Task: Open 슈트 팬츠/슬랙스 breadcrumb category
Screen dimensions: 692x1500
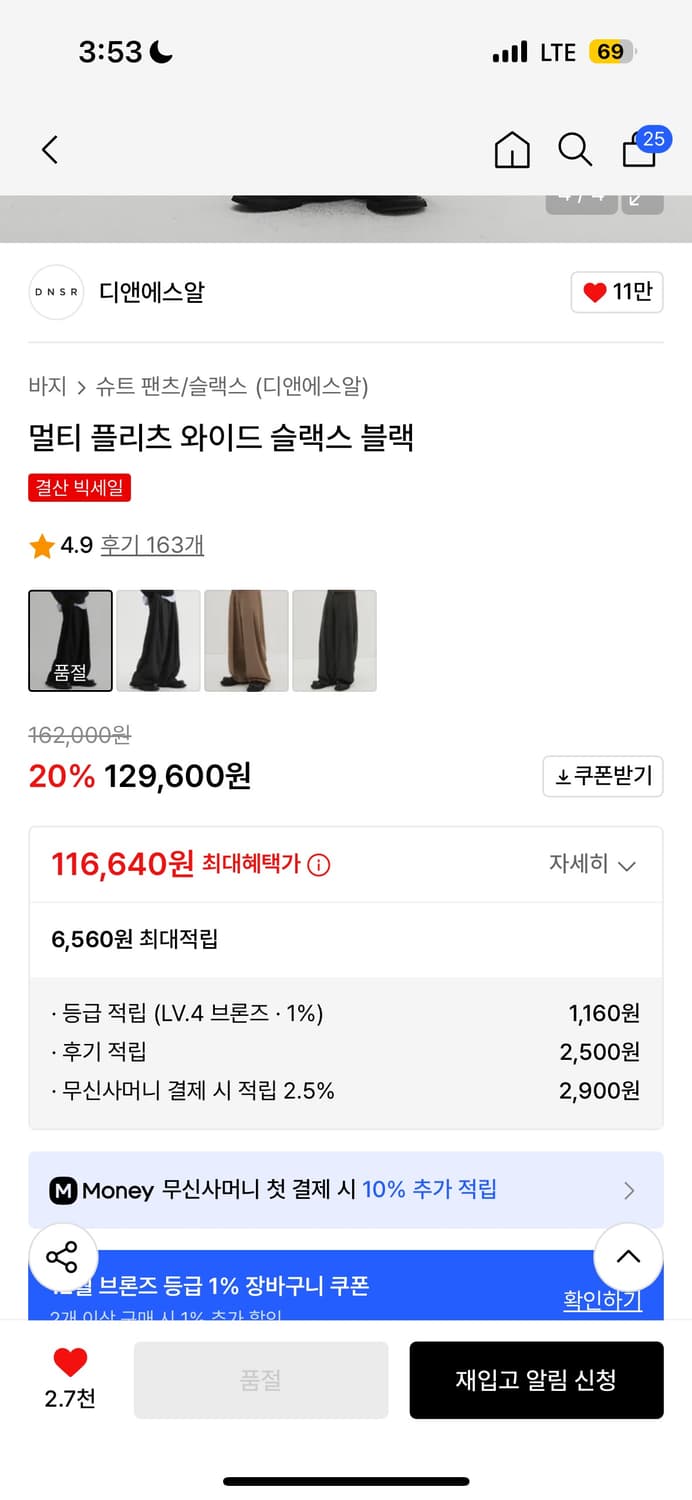Action: pyautogui.click(x=161, y=385)
